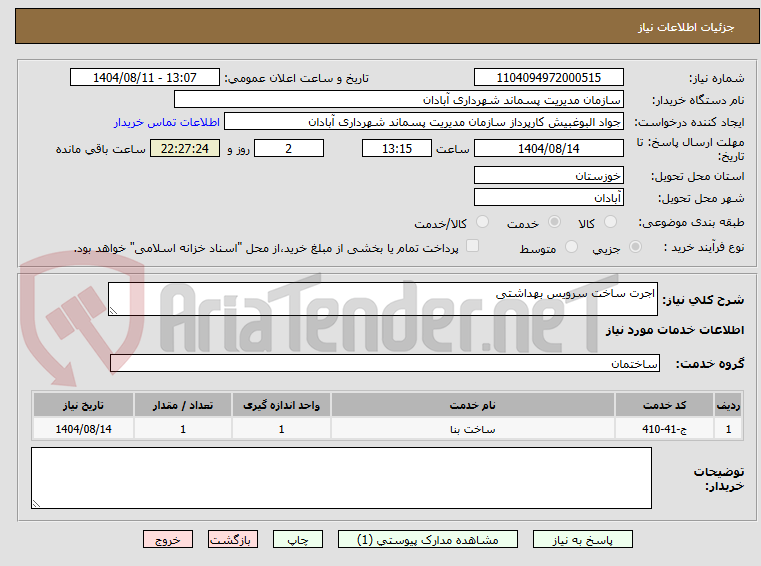Image resolution: width=761 pixels, height=566 pixels.
Task: Select the خدمت radio button
Action: pos(554,222)
